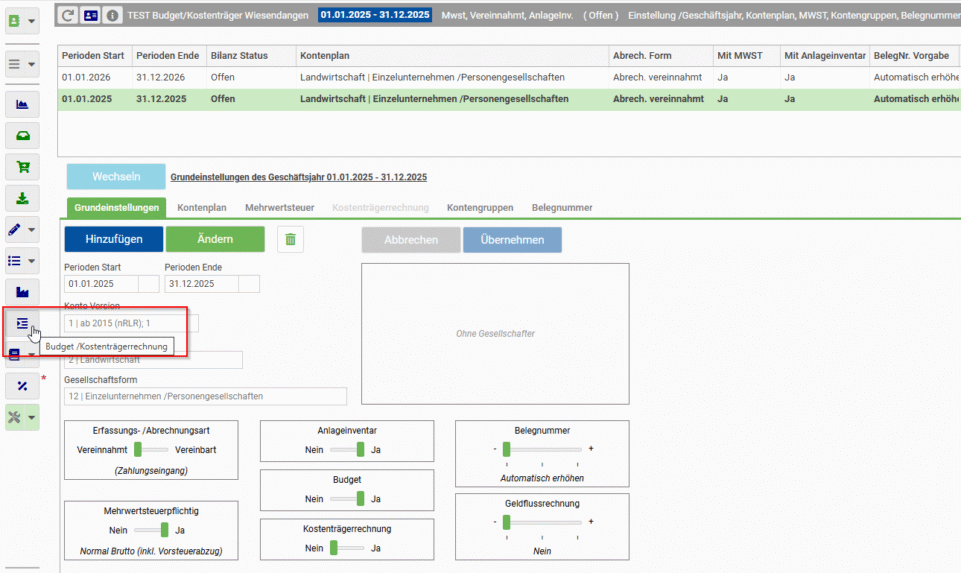Adjust the Belegnummer slider handle
Viewport: 961px width, 573px height.
(506, 449)
